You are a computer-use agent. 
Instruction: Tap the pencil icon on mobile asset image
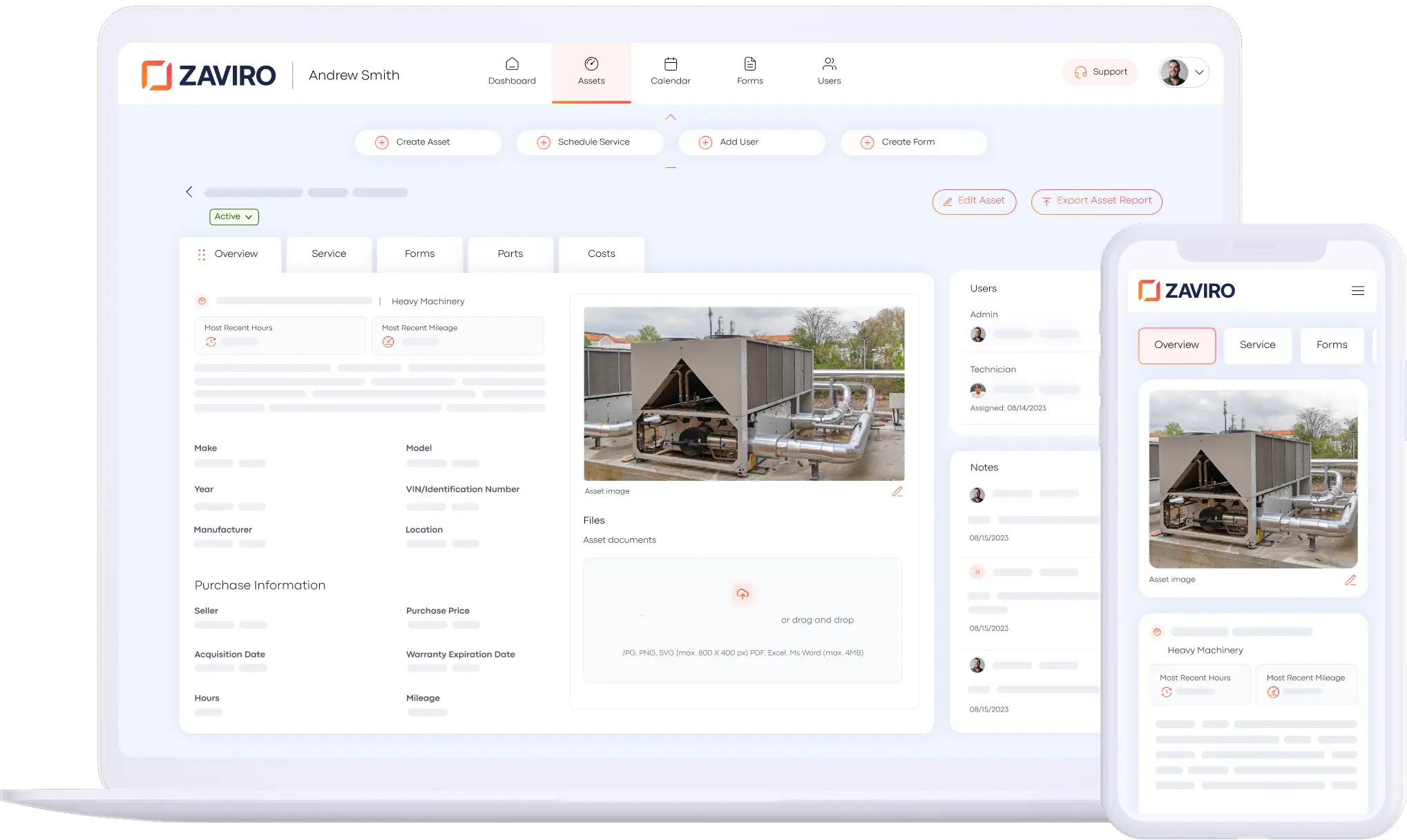click(x=1350, y=580)
